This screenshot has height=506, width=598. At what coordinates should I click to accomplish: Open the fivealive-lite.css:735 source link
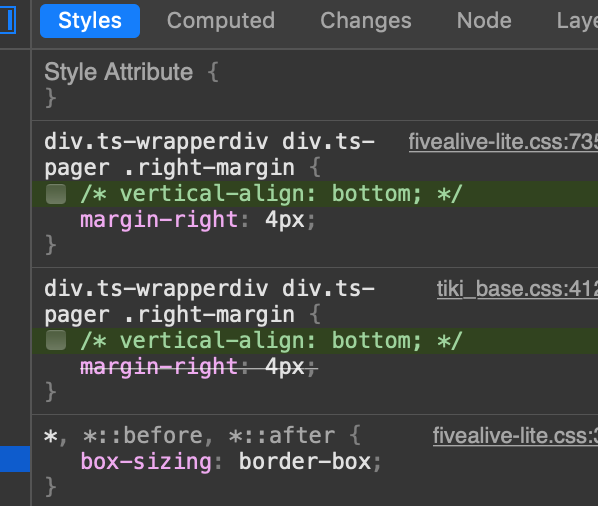coord(503,142)
